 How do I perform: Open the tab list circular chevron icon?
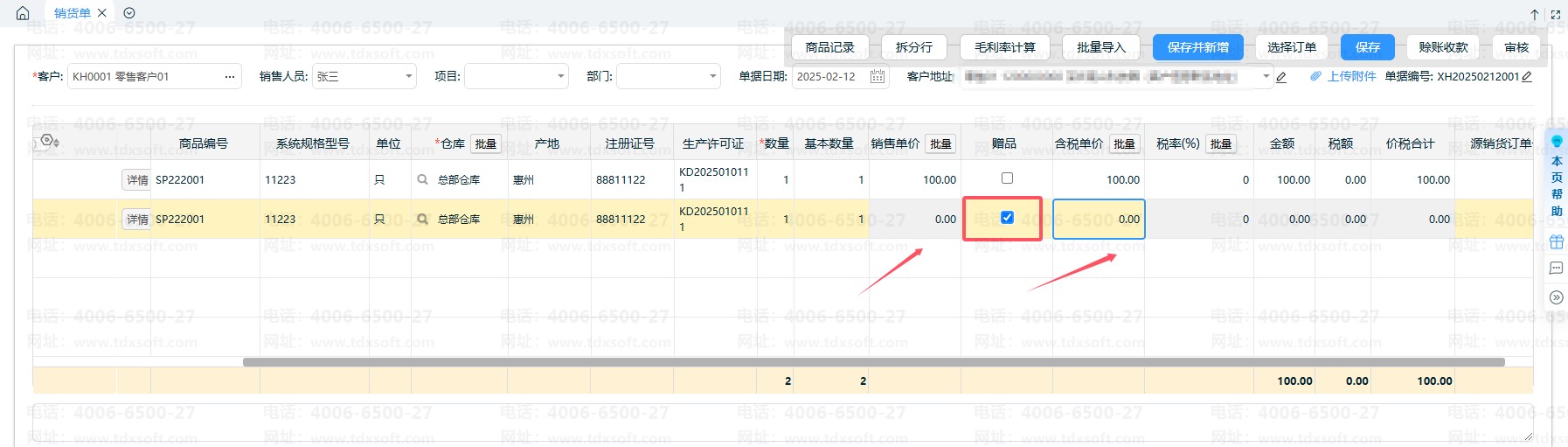[129, 13]
